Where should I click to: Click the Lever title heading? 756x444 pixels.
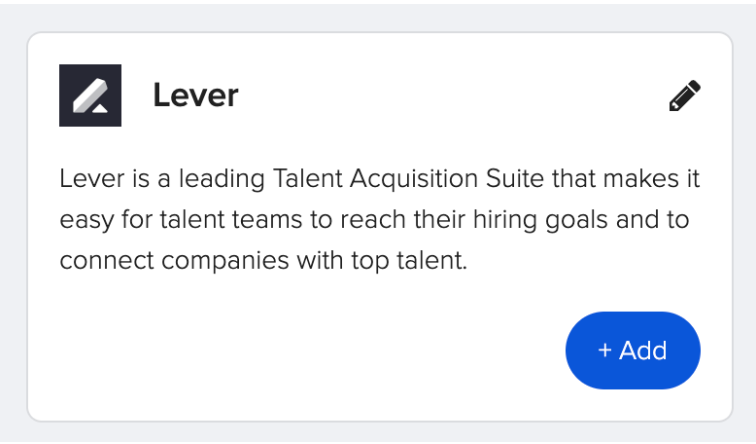coord(195,96)
